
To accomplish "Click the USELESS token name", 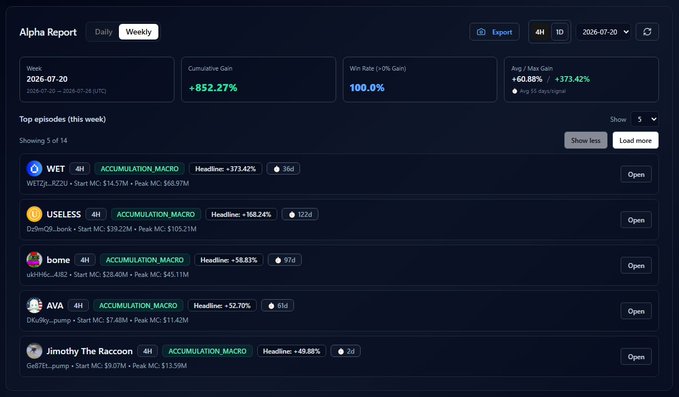I will click(x=64, y=214).
